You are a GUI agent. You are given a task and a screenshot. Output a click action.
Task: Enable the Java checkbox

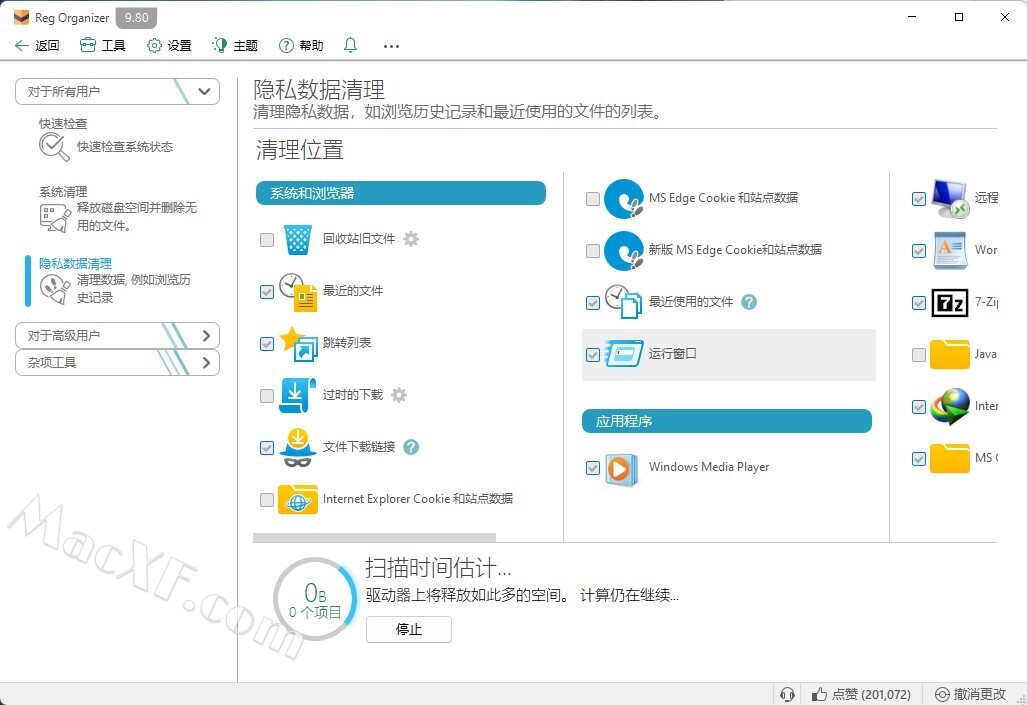click(x=919, y=354)
